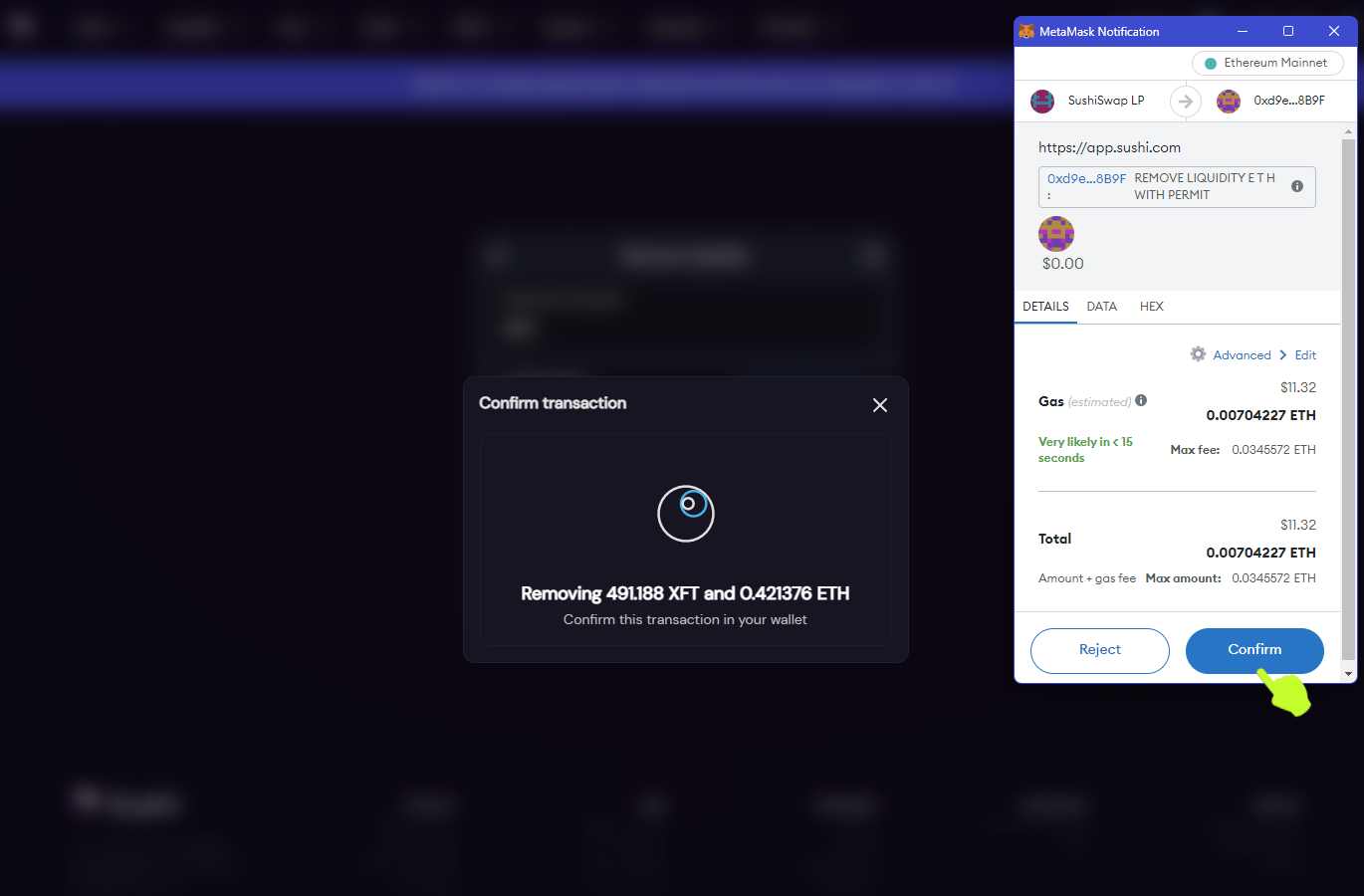Click the SushiSwap LP account avatar
Image resolution: width=1364 pixels, height=896 pixels.
1042,101
